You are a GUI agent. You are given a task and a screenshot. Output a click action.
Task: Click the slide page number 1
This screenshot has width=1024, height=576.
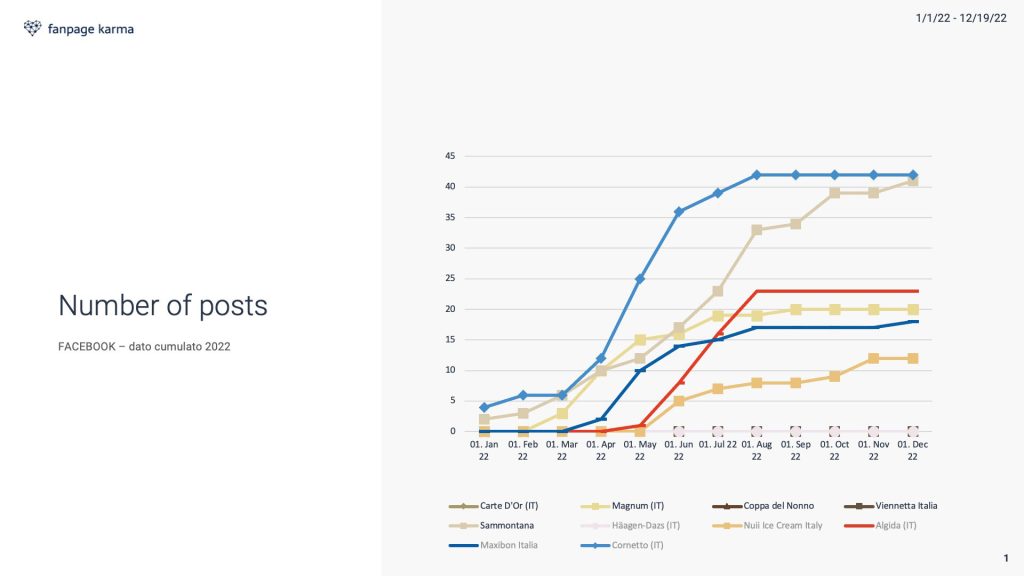(1006, 558)
